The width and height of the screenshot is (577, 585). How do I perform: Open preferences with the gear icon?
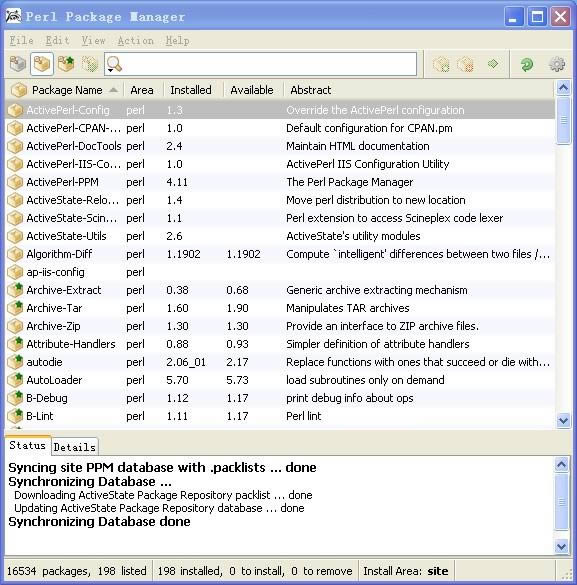click(557, 64)
